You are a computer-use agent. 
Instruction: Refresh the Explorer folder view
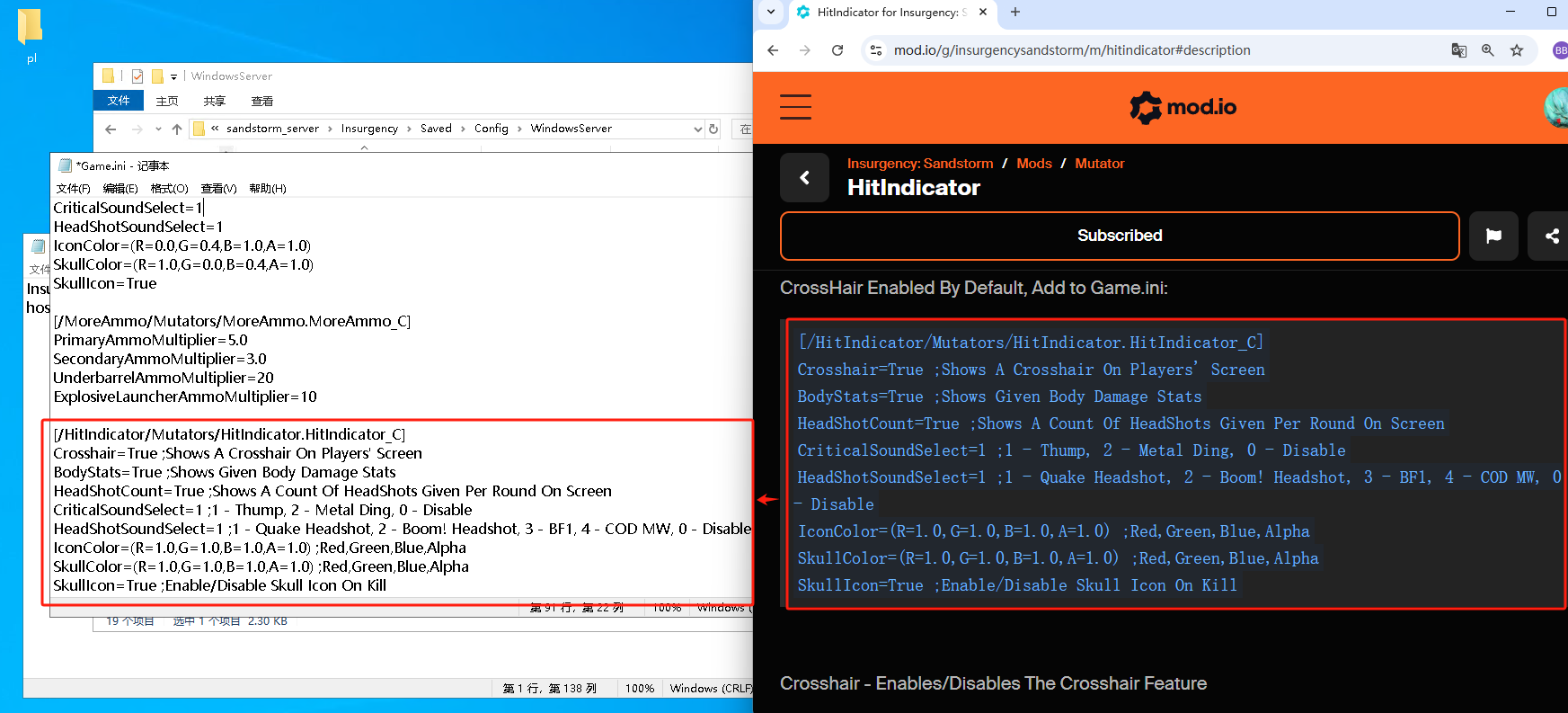[x=713, y=129]
